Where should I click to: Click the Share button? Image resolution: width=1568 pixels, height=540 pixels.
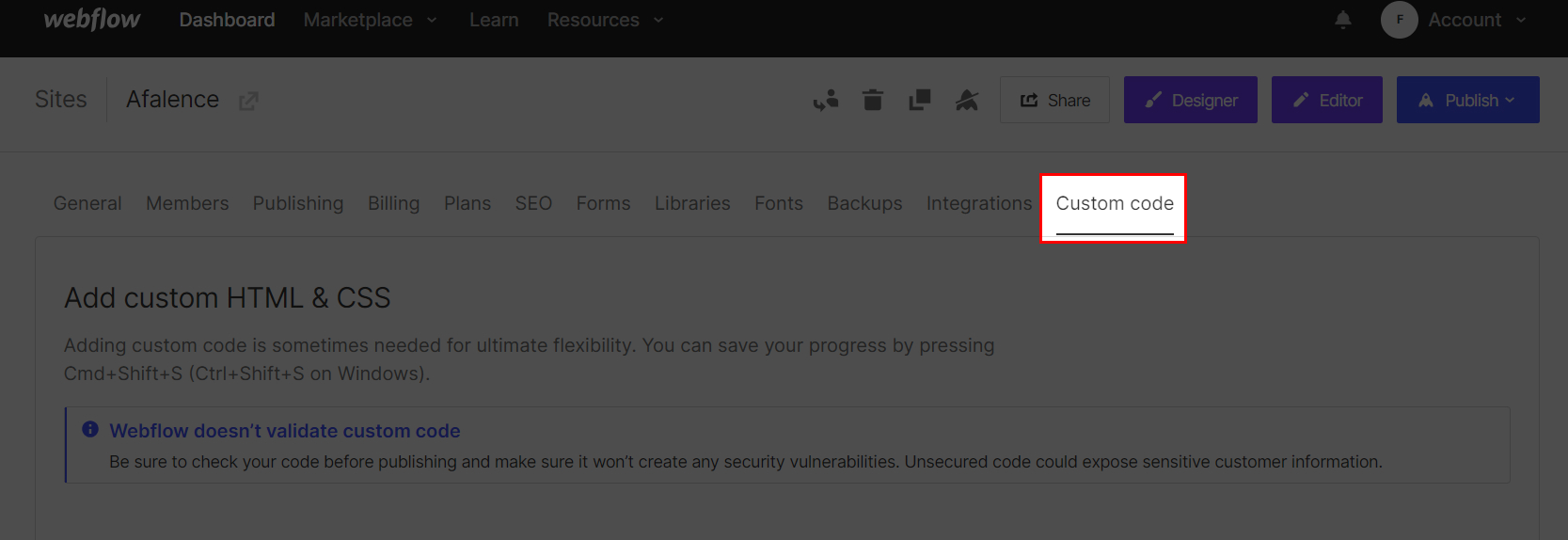click(x=1054, y=100)
